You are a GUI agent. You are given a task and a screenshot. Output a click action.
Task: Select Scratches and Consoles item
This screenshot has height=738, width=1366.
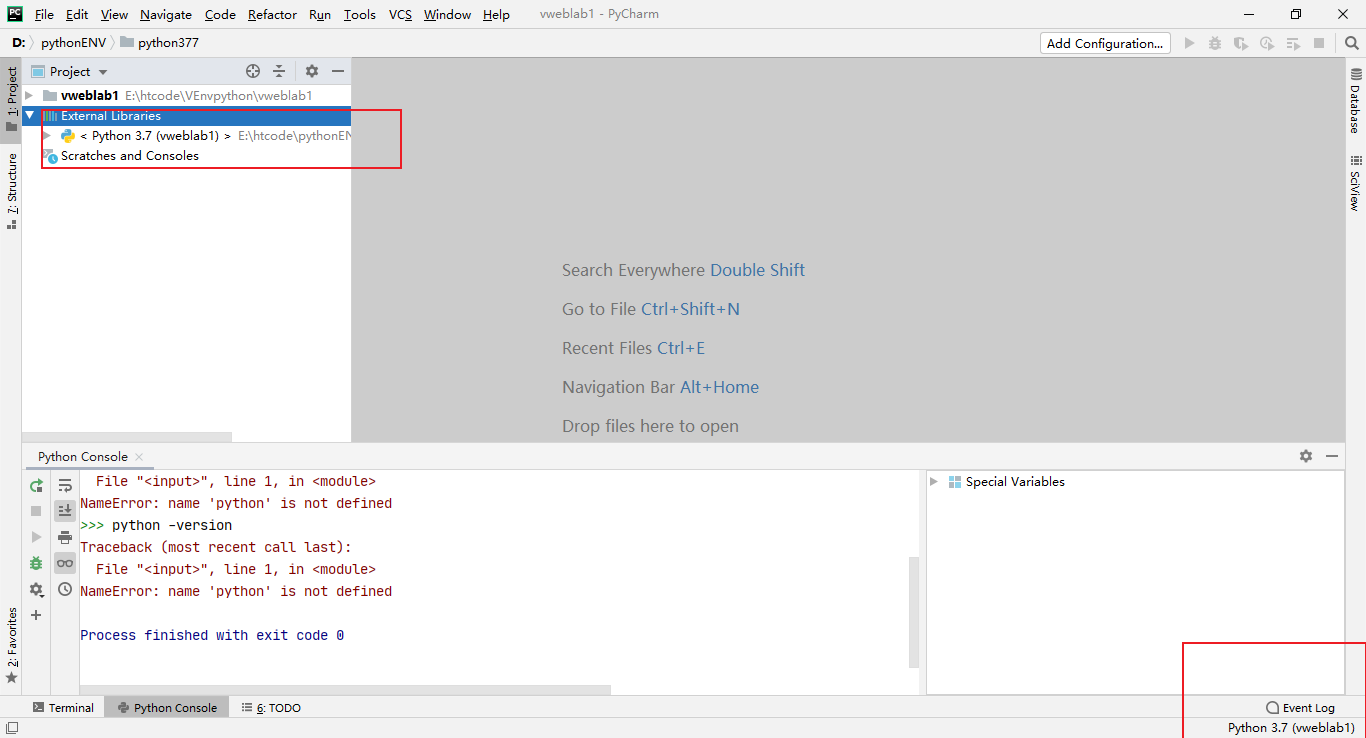click(x=129, y=156)
